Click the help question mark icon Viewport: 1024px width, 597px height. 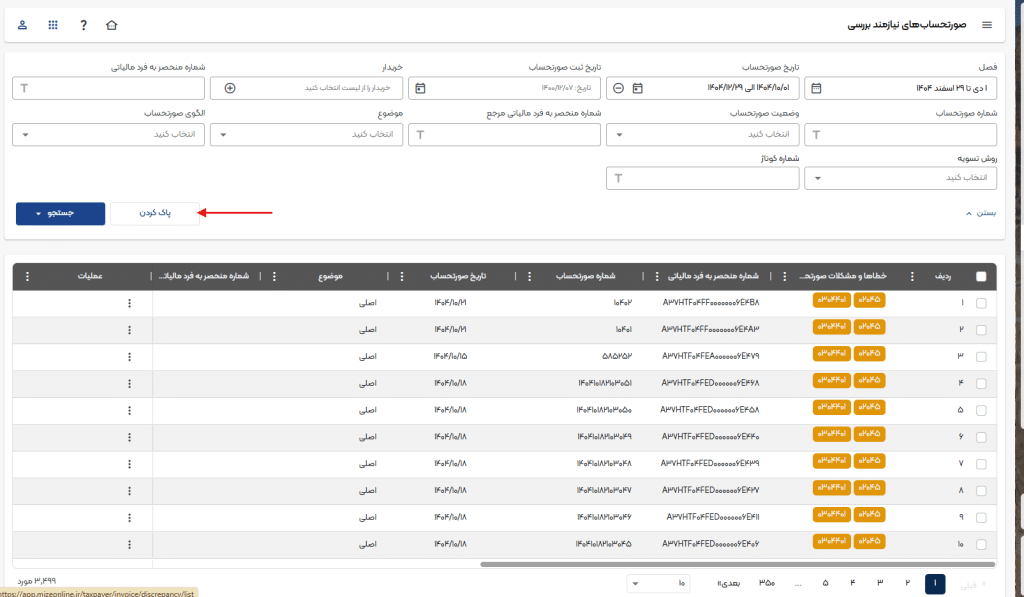[83, 25]
